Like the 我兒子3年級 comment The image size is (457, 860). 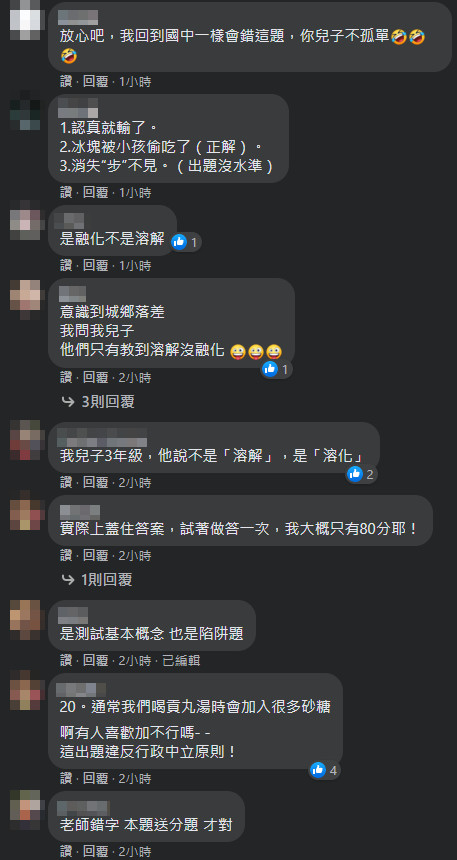point(66,482)
